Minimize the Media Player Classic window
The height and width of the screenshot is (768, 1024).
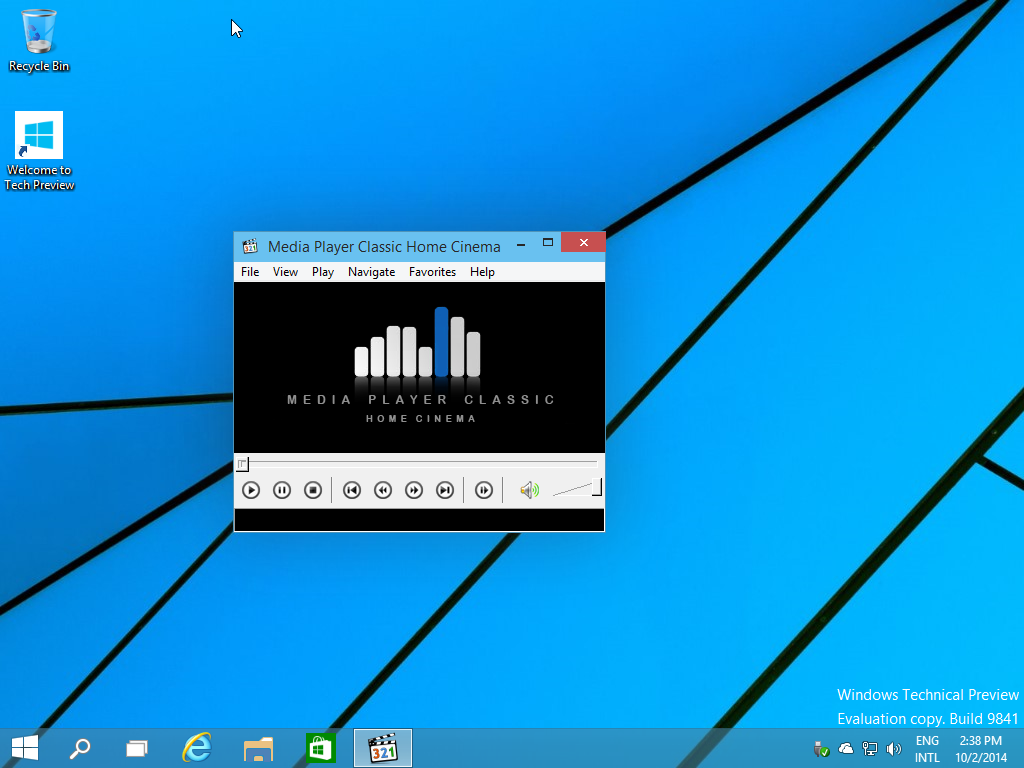point(521,243)
